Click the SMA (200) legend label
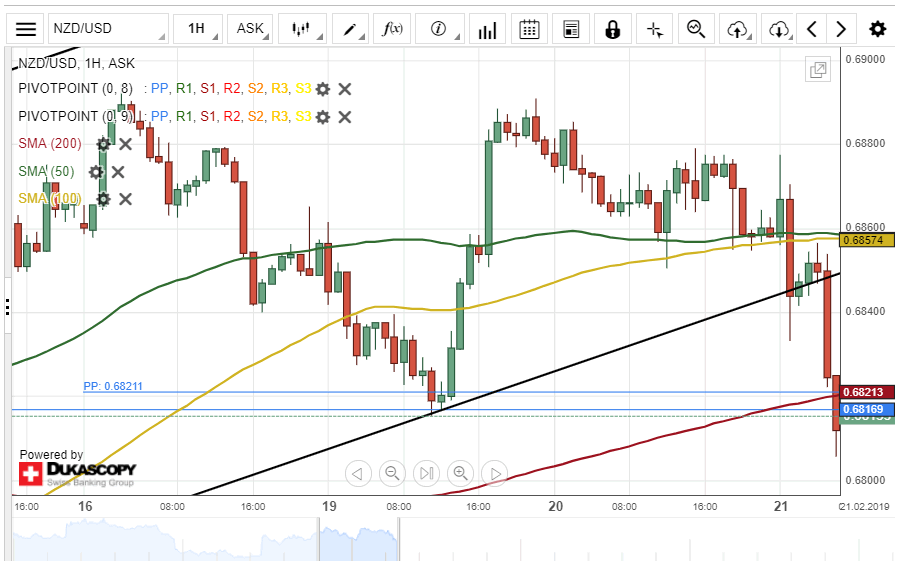The width and height of the screenshot is (906, 566). click(x=50, y=143)
